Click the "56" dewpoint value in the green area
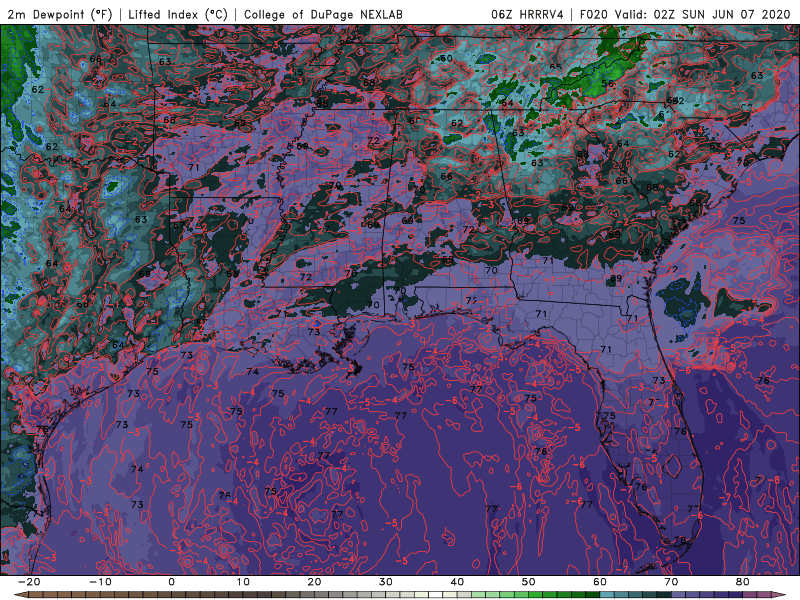800x600 pixels. 608,84
